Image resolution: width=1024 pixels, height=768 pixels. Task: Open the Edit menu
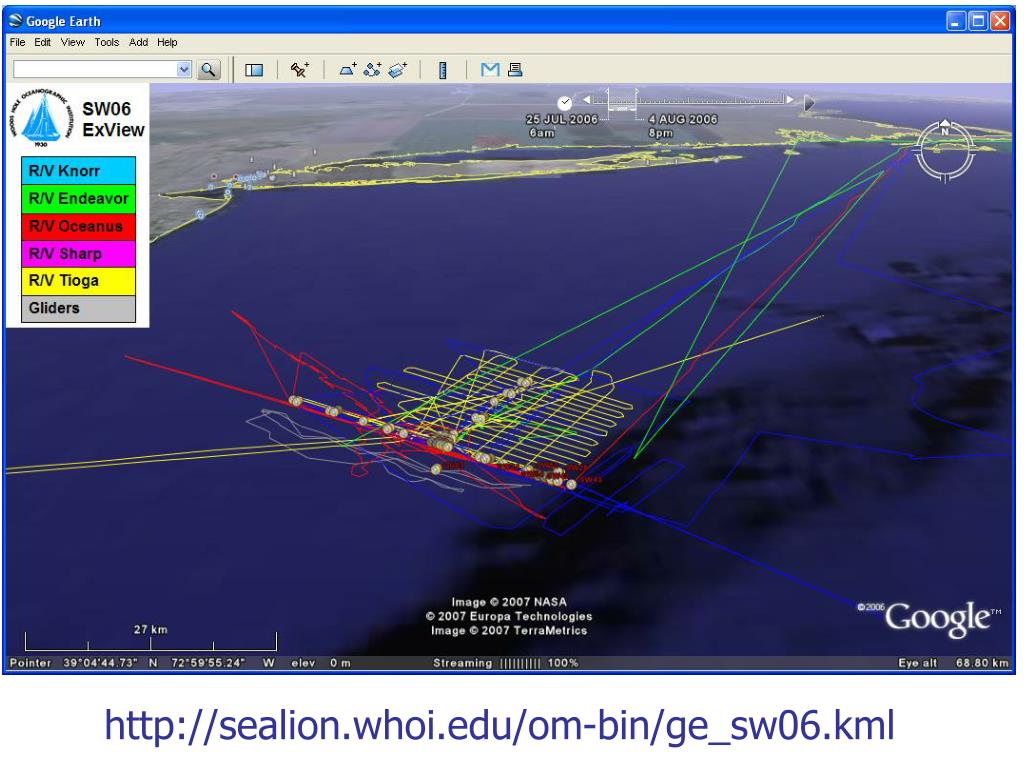tap(42, 42)
